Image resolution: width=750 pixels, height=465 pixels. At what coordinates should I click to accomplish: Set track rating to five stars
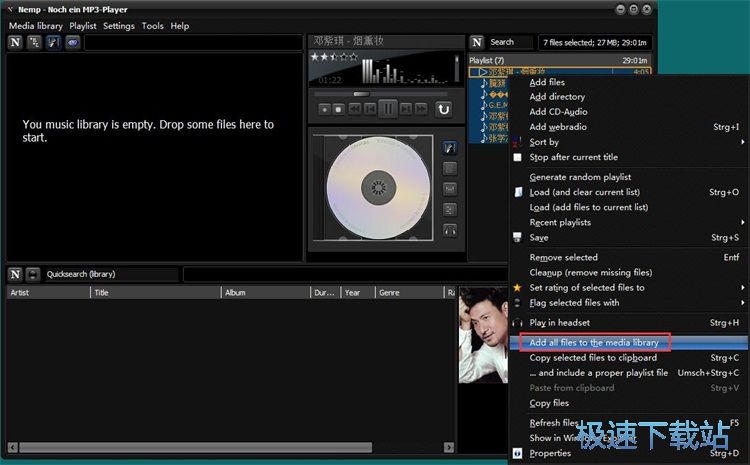coord(353,57)
